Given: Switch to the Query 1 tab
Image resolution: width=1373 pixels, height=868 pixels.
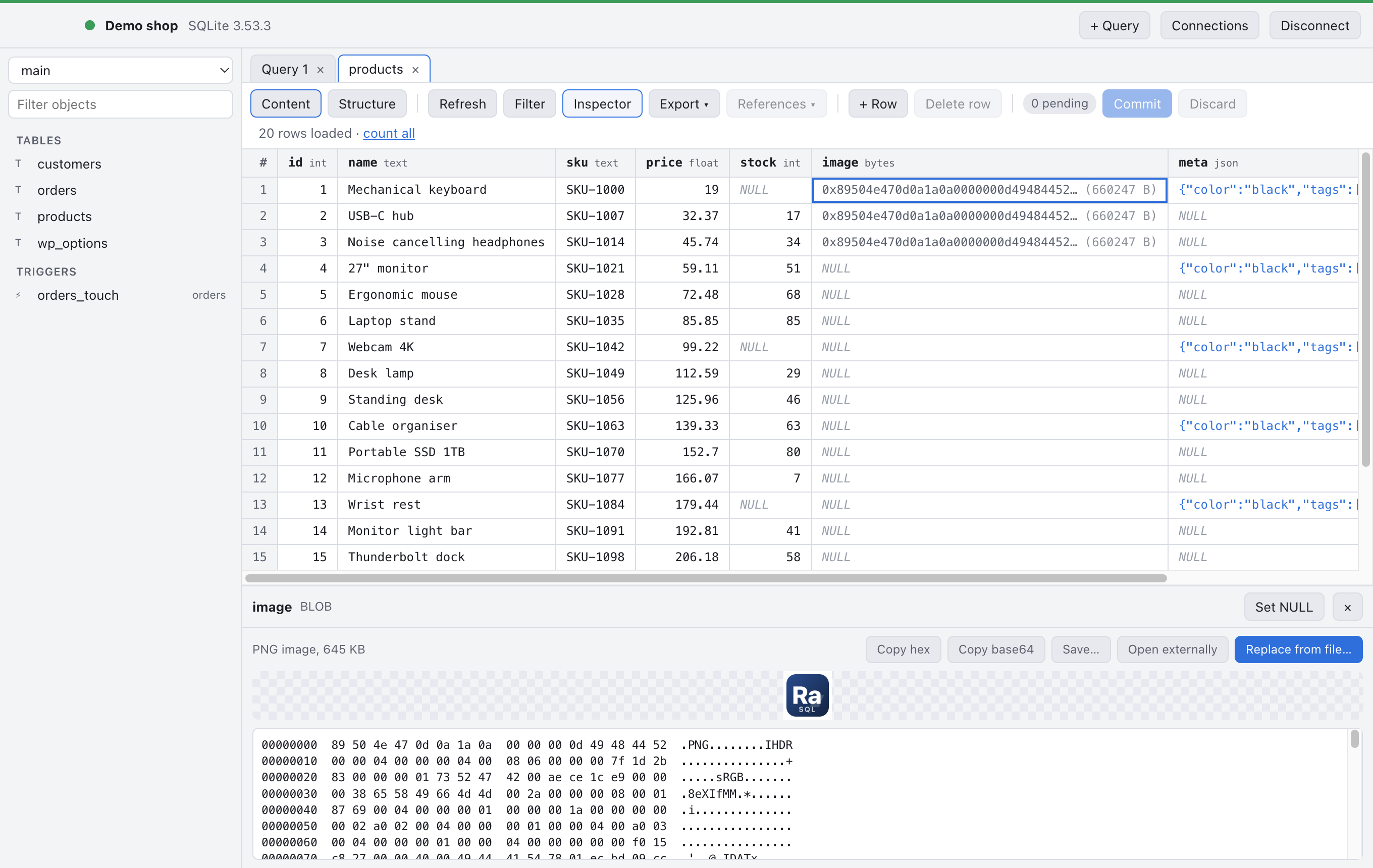Looking at the screenshot, I should click(285, 70).
